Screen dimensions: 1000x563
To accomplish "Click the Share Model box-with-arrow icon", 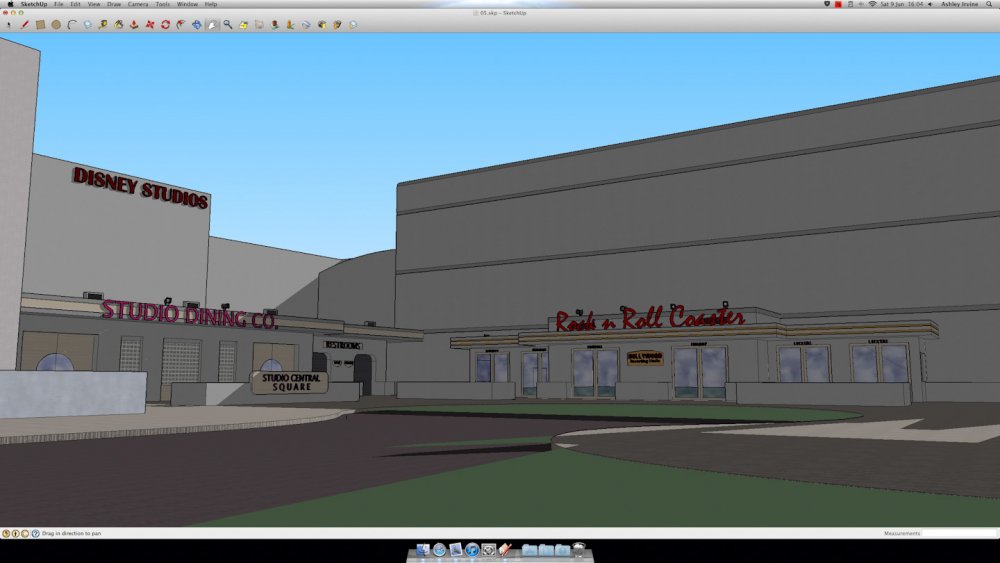I will point(337,25).
